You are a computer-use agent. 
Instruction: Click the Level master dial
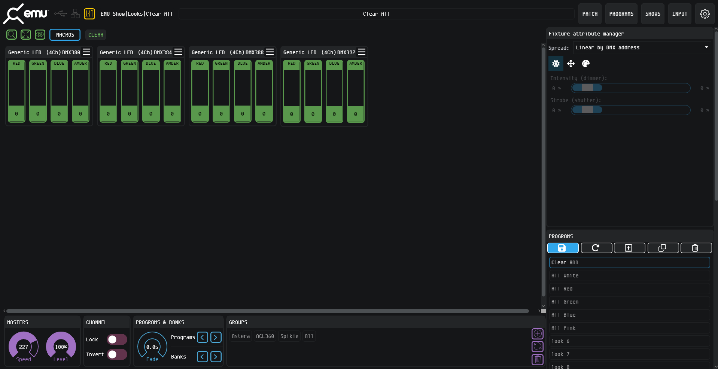[61, 346]
